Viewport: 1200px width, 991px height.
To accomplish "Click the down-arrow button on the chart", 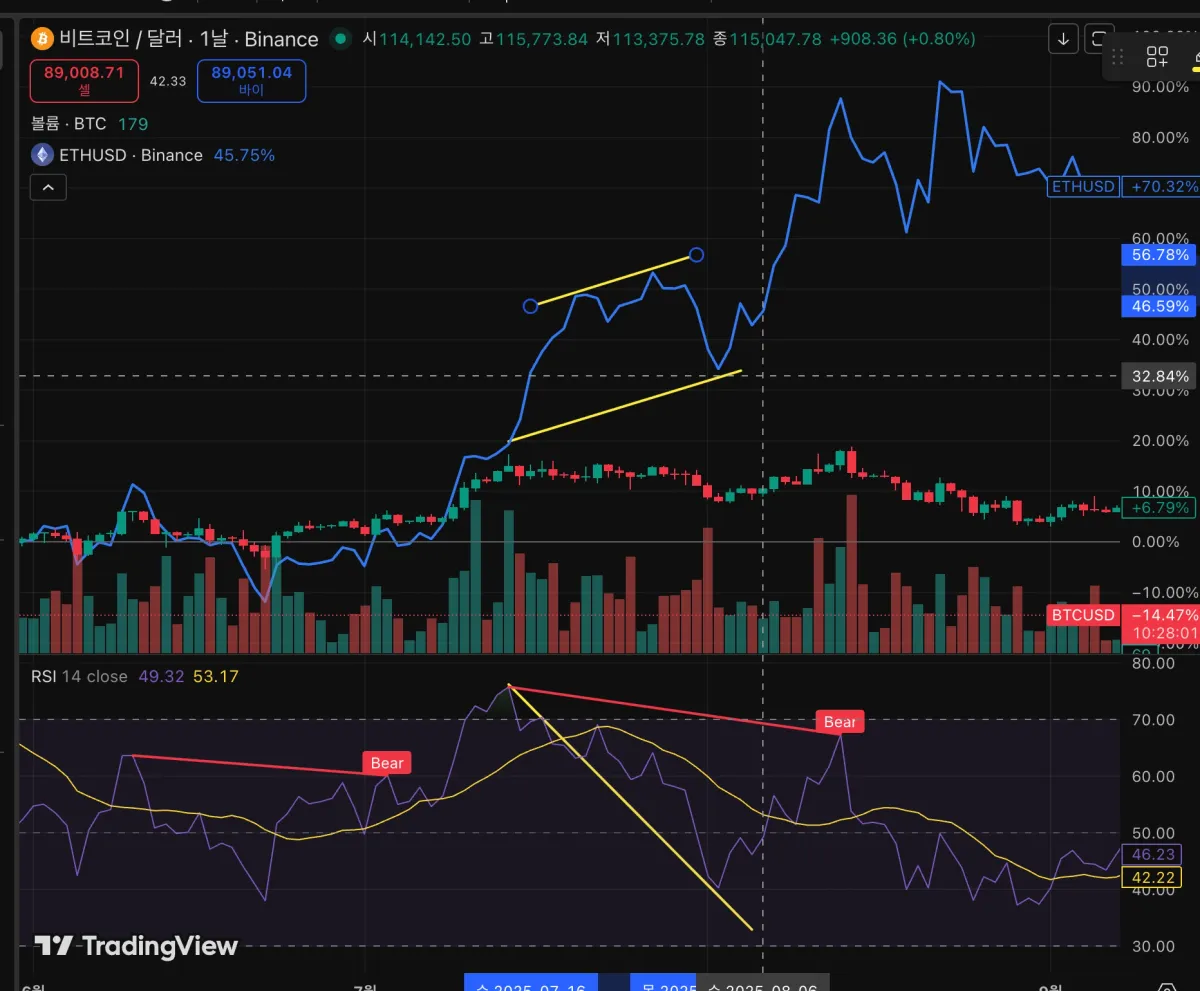I will point(1062,39).
